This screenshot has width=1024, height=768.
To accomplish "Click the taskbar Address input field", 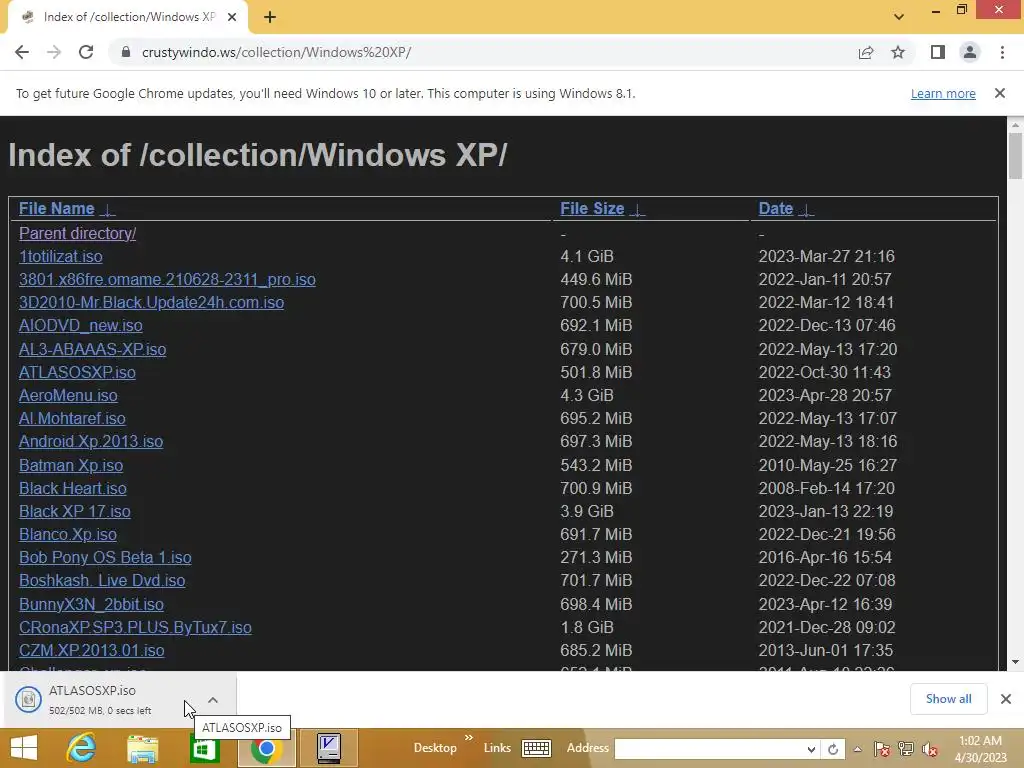I will (709, 749).
